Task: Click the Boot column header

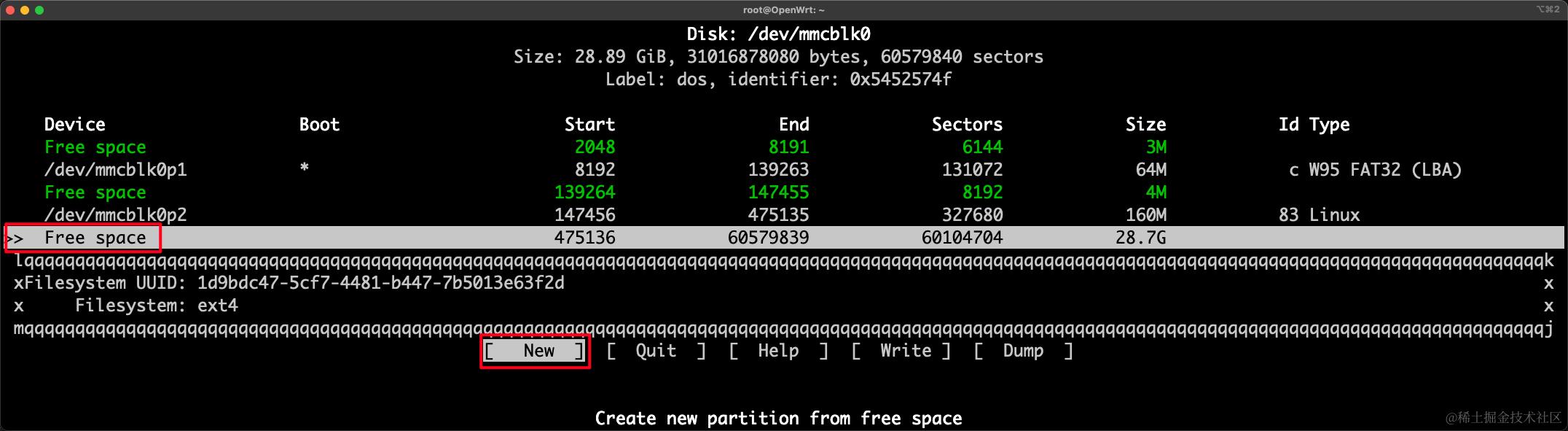Action: pyautogui.click(x=319, y=125)
